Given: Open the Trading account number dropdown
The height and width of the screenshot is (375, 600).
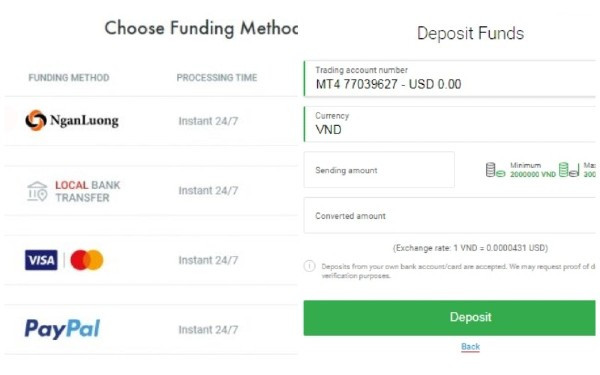Looking at the screenshot, I should coord(450,78).
